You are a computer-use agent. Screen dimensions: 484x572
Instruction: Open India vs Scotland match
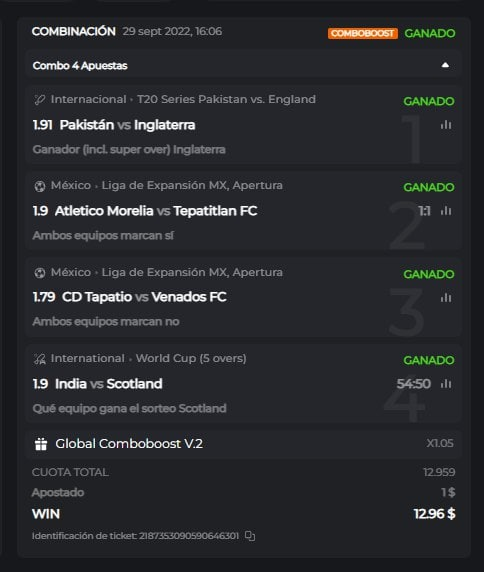point(109,384)
